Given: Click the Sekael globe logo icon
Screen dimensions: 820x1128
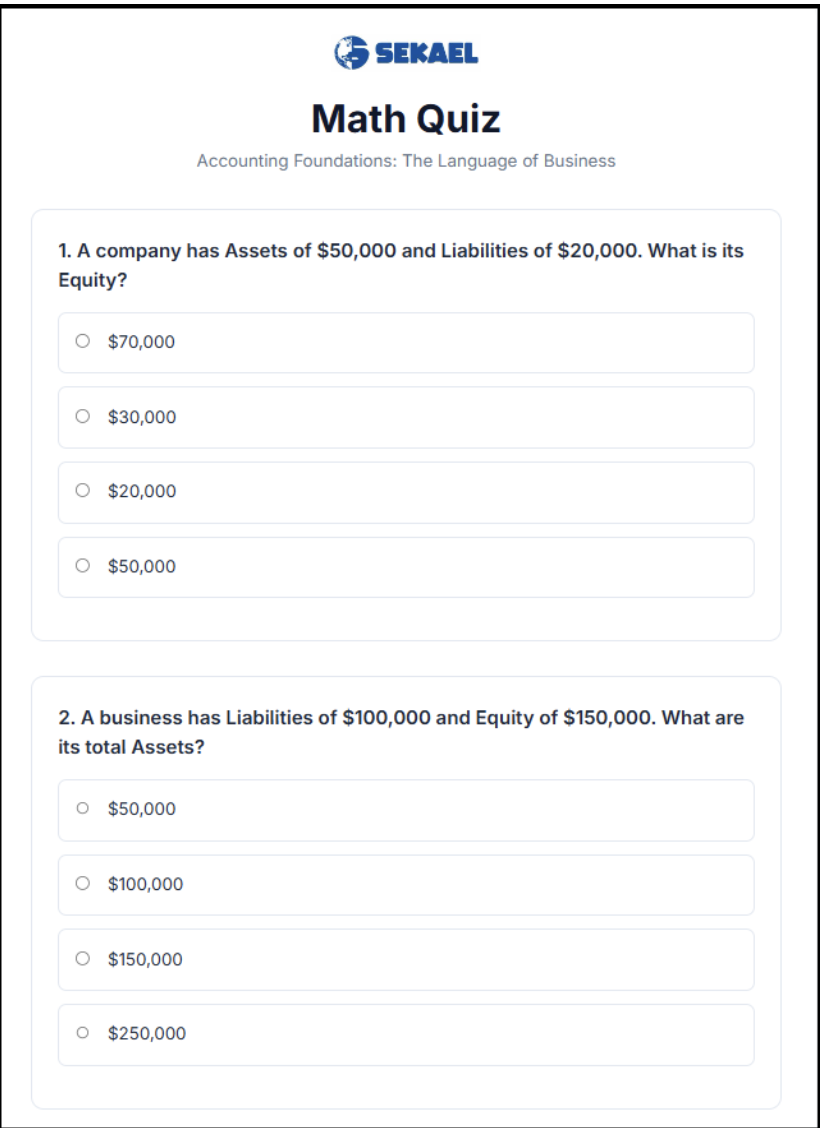Looking at the screenshot, I should (351, 52).
